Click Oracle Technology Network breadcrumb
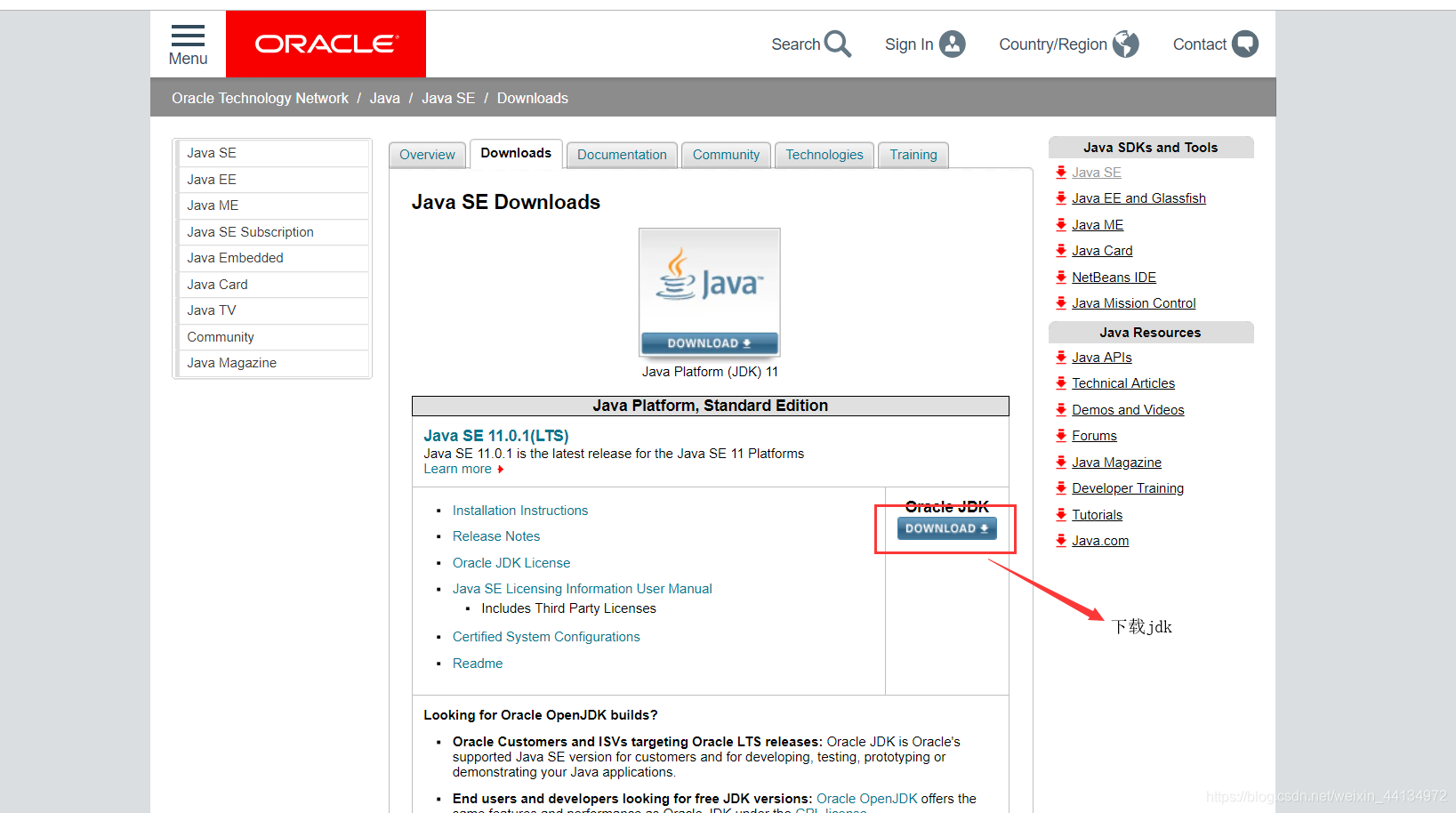Screen dimensions: 1456x813 [260, 98]
